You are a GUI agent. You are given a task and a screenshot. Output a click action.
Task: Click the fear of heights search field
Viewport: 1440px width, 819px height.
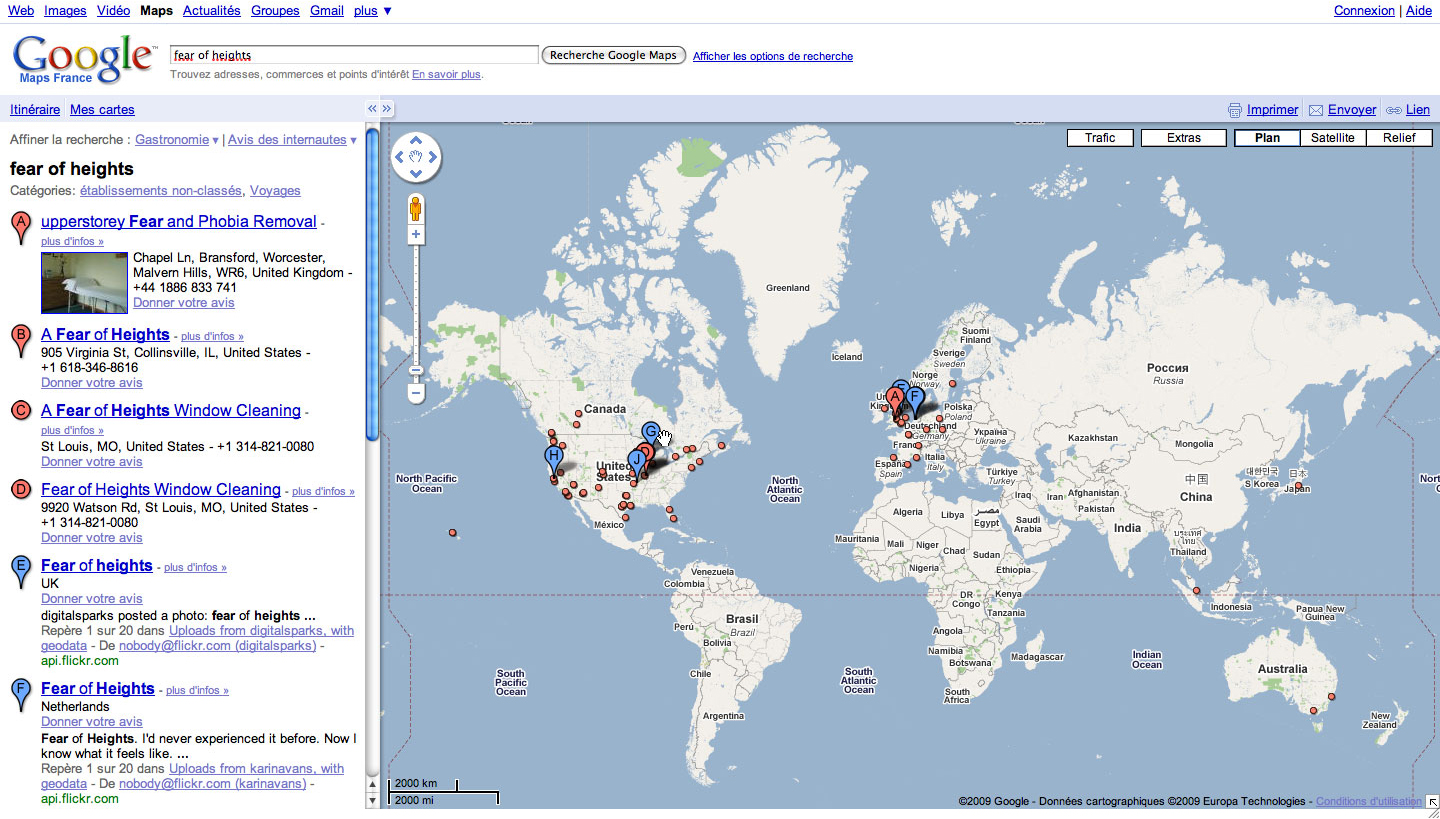(354, 55)
